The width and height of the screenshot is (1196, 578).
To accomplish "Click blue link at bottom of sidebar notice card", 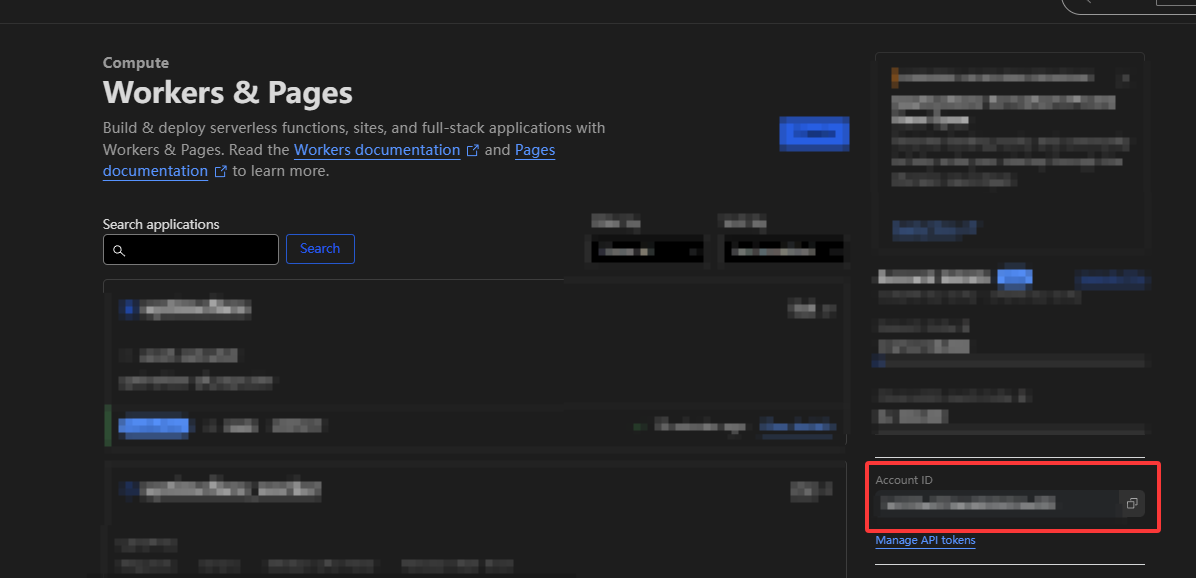I will pyautogui.click(x=934, y=229).
